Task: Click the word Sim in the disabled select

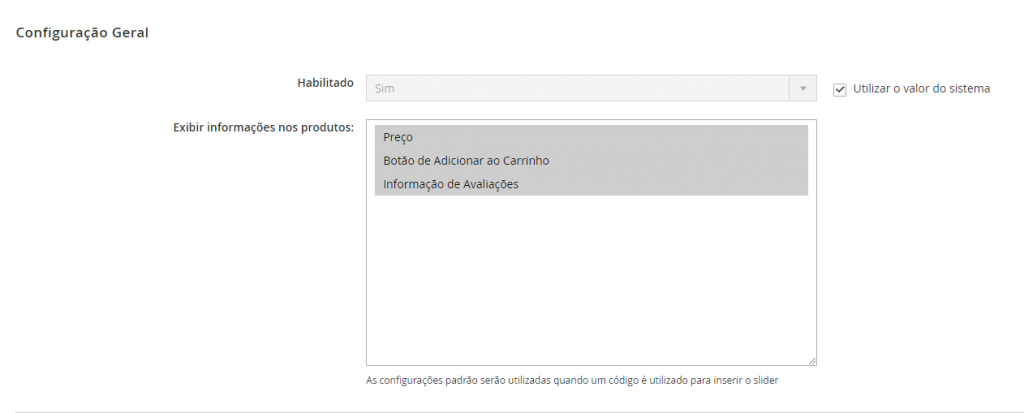Action: tap(385, 88)
